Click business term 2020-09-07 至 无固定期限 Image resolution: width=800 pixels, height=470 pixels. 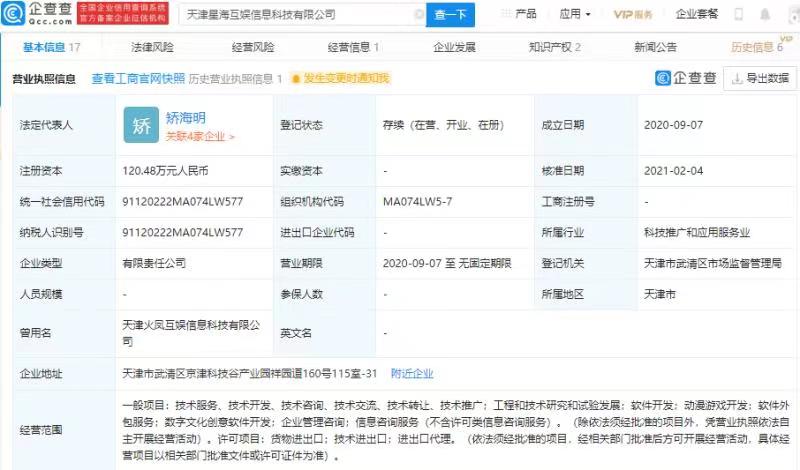(x=447, y=263)
